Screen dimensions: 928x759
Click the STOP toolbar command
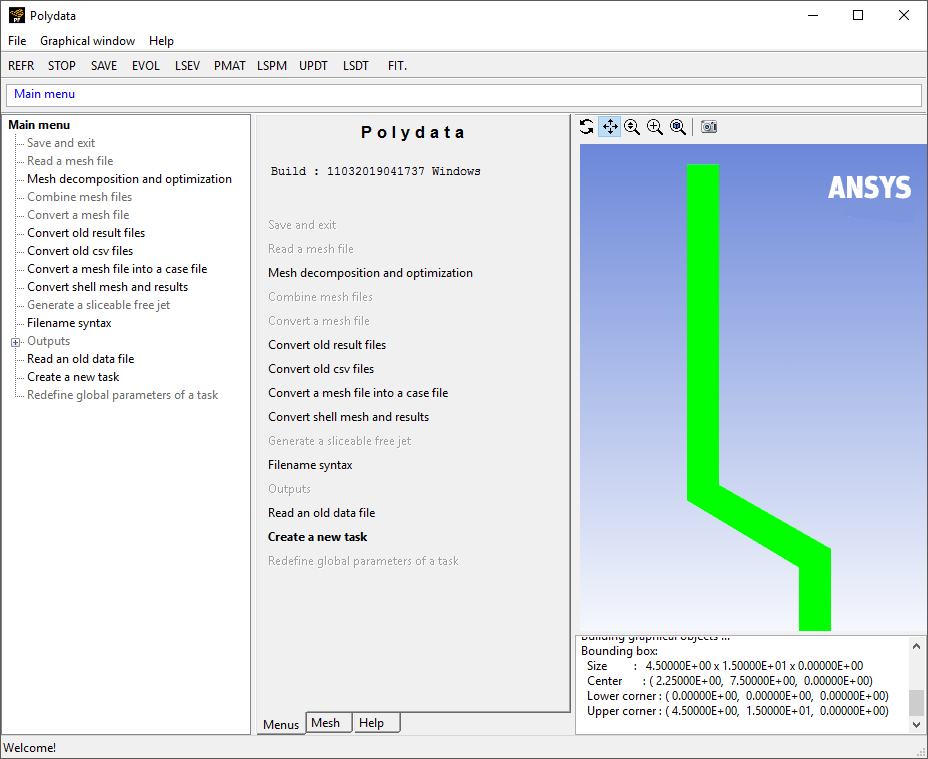(x=61, y=65)
